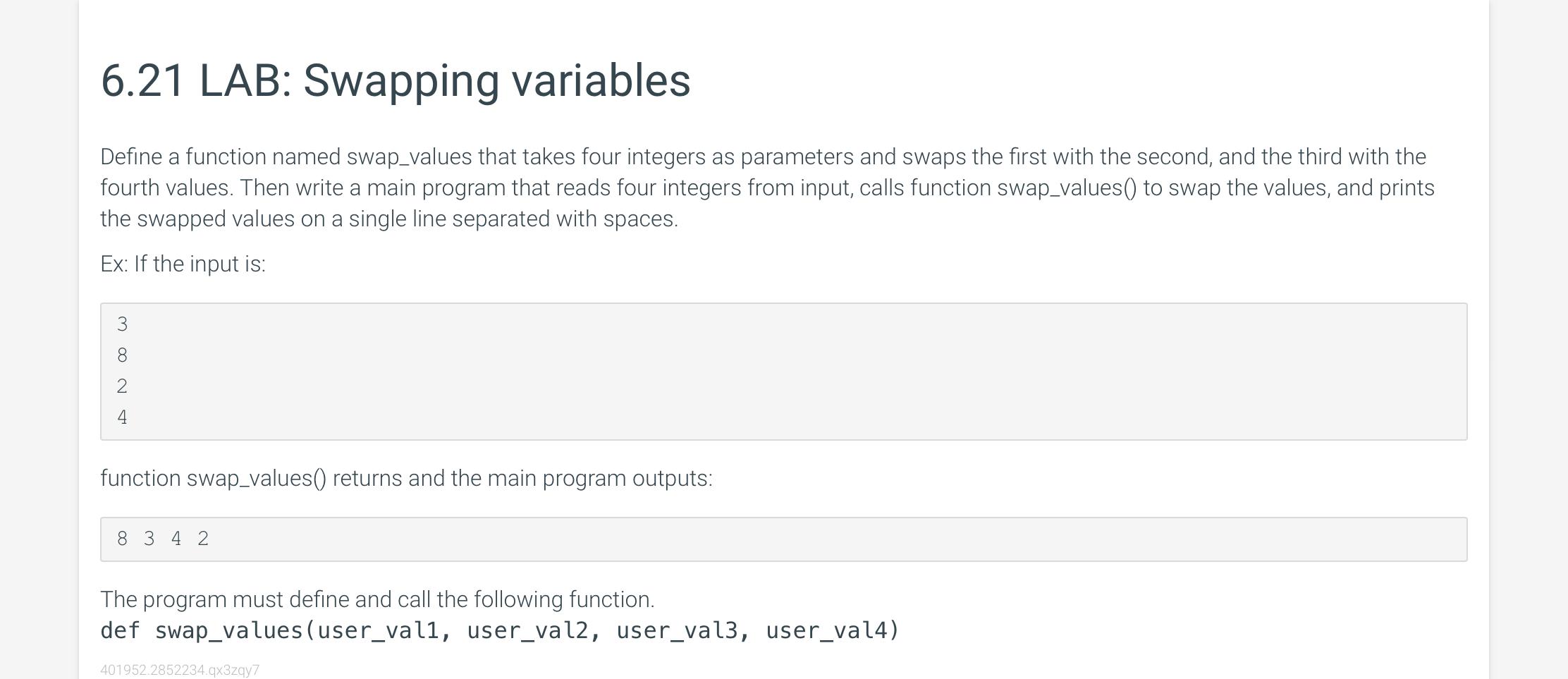Screen dimensions: 1568x679
Task: Click the last digit 2 in the output box
Action: (203, 539)
